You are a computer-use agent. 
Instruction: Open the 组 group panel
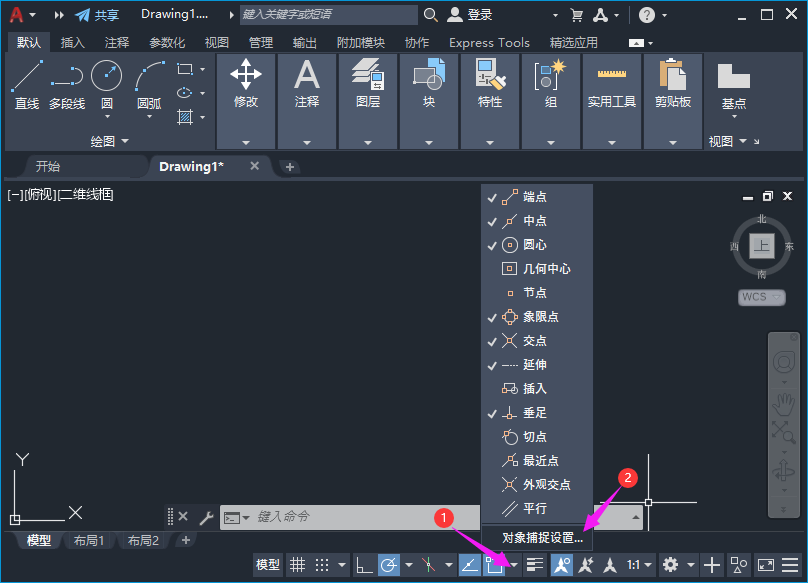pos(551,101)
